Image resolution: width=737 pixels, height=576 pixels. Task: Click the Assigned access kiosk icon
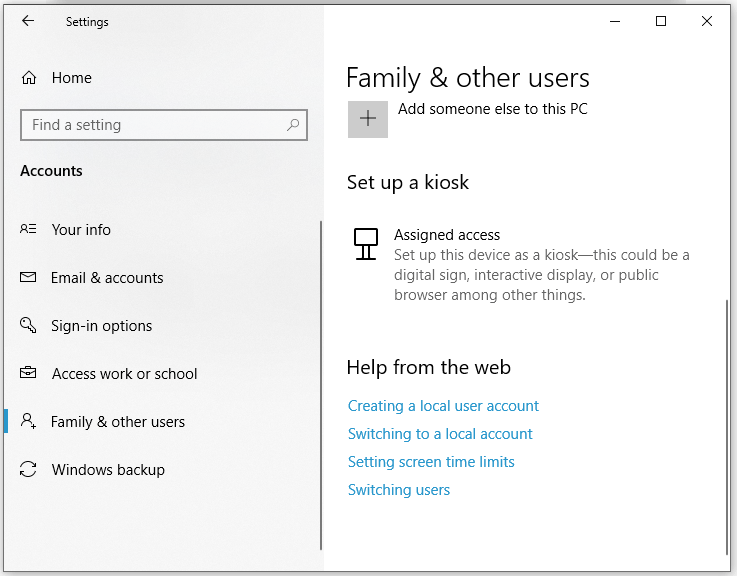point(366,244)
